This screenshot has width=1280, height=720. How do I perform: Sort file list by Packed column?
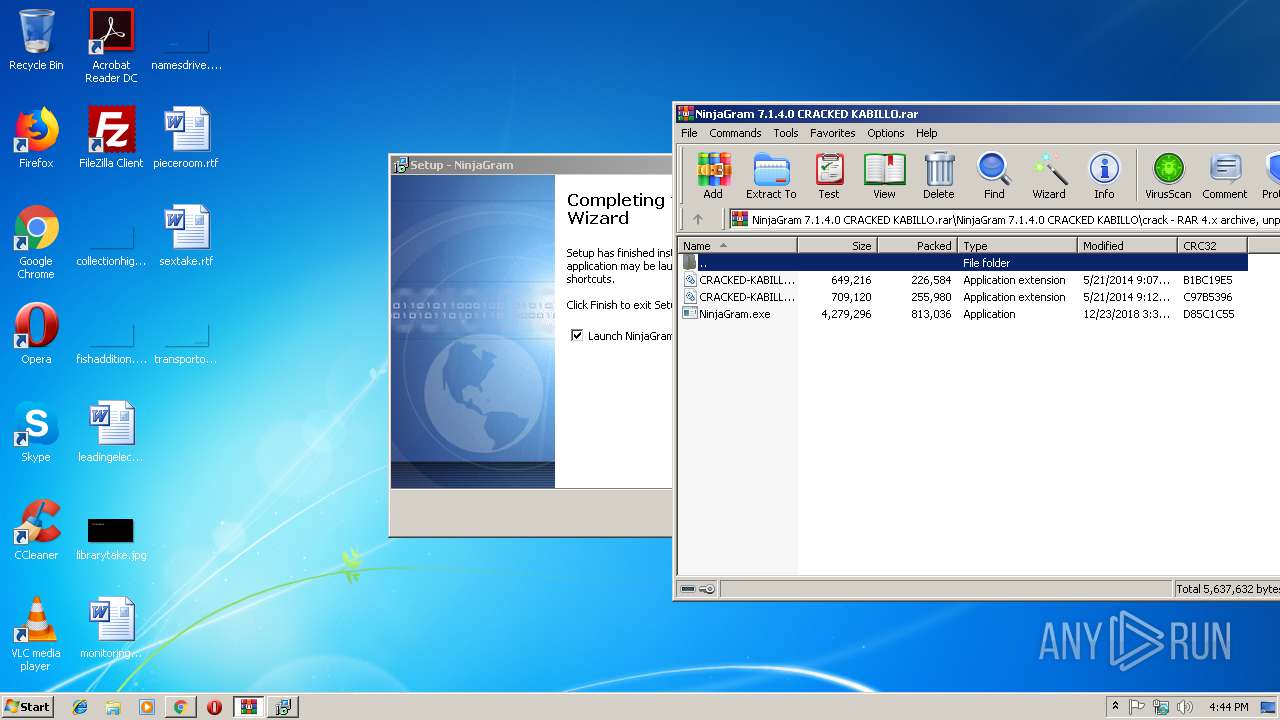(917, 245)
